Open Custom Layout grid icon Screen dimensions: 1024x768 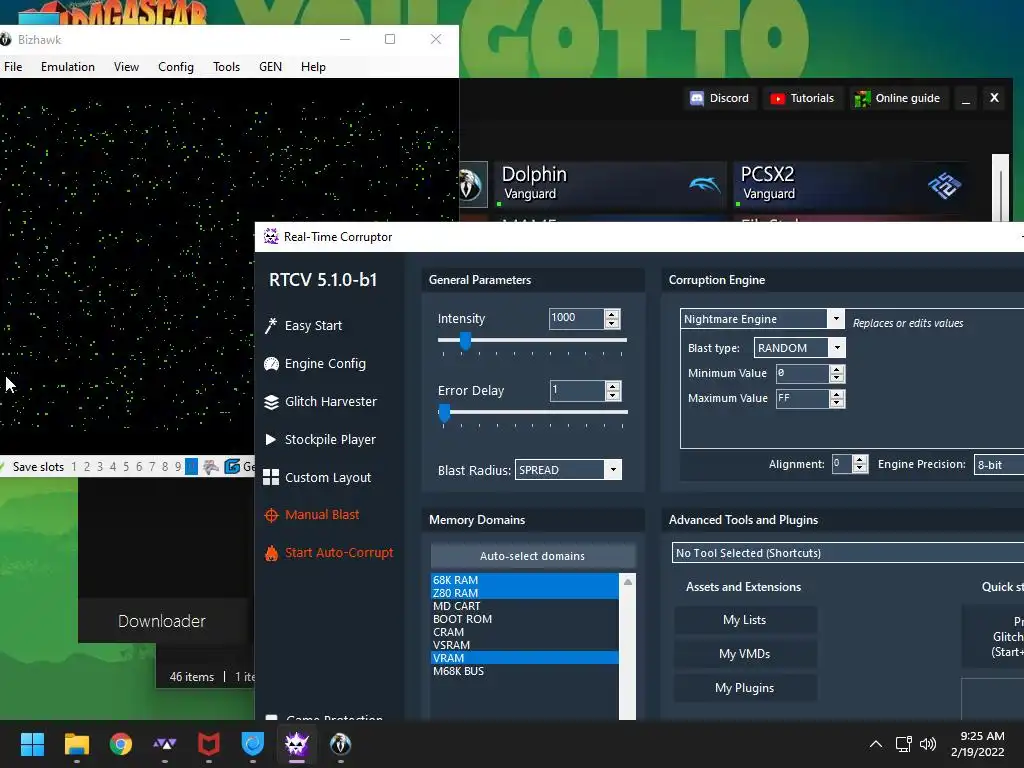coord(271,477)
